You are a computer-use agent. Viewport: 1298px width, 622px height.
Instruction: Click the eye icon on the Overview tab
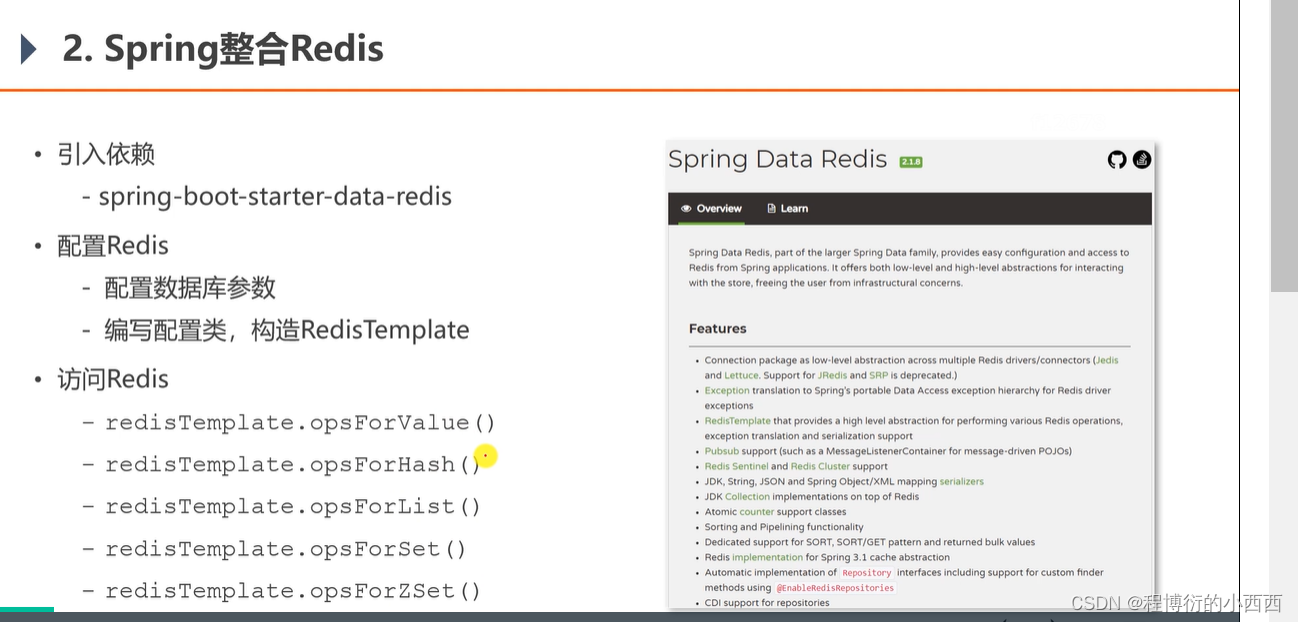click(x=686, y=209)
